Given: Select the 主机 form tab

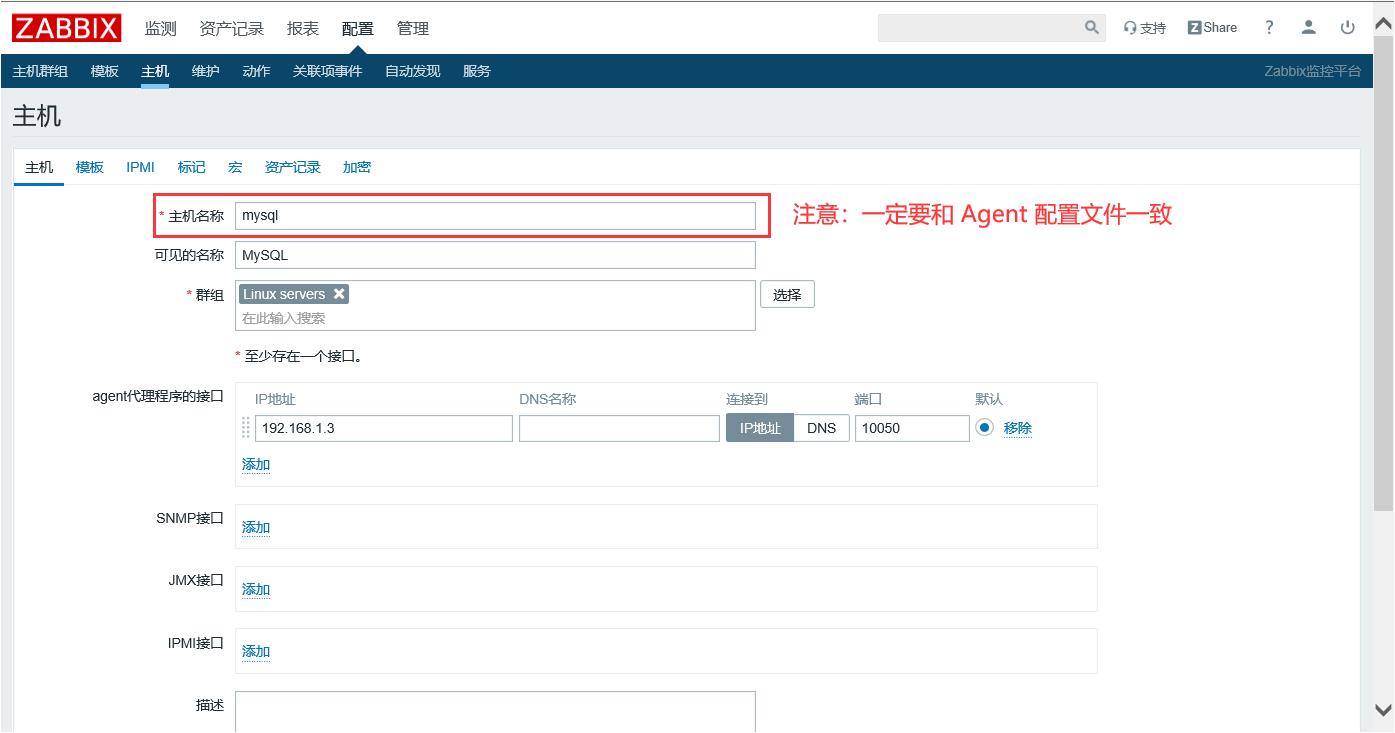Looking at the screenshot, I should 39,167.
